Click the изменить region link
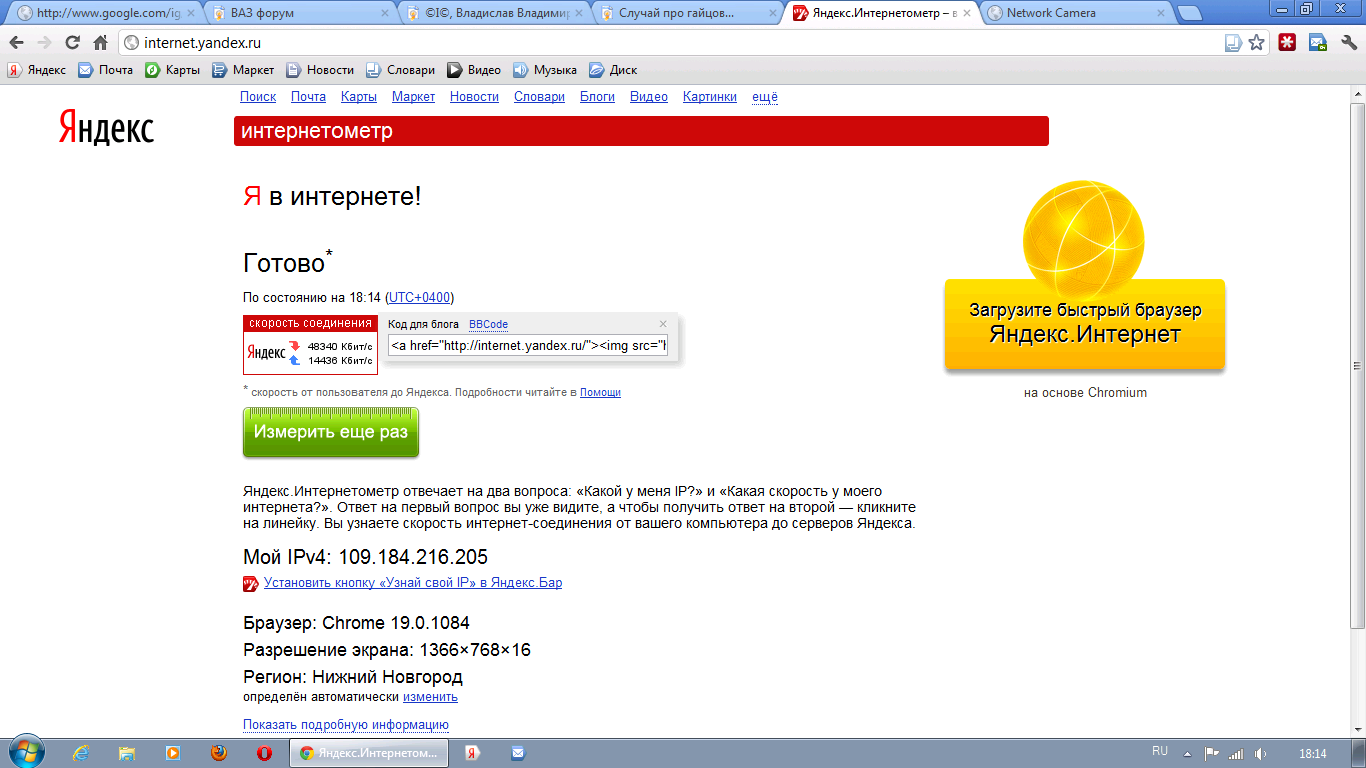 tap(430, 697)
